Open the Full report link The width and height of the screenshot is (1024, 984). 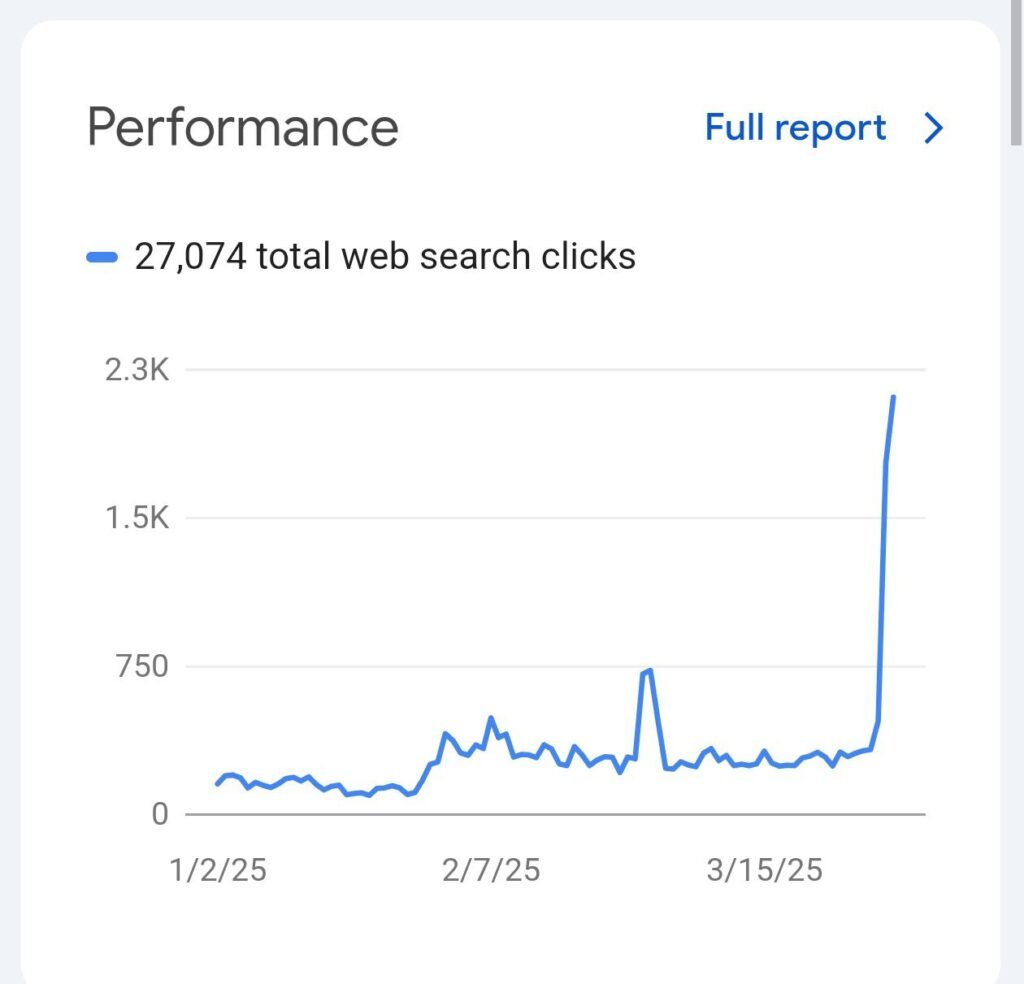click(x=795, y=129)
